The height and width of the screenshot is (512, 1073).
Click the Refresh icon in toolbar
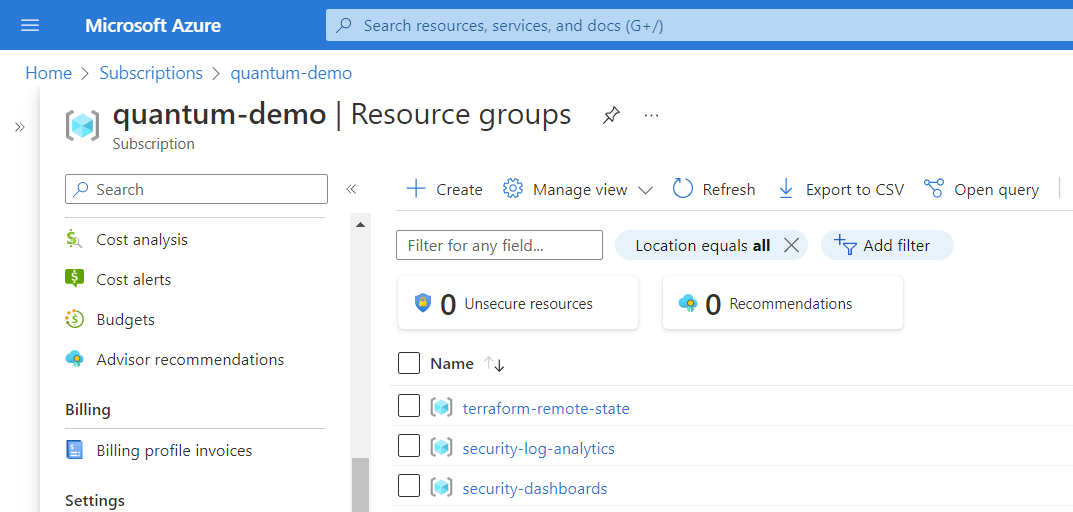(x=683, y=189)
